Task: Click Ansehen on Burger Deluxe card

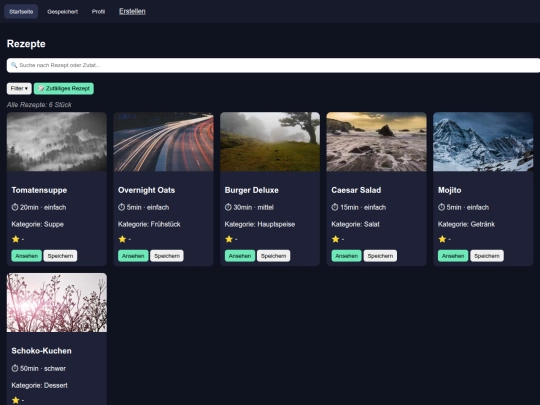Action: coord(240,256)
